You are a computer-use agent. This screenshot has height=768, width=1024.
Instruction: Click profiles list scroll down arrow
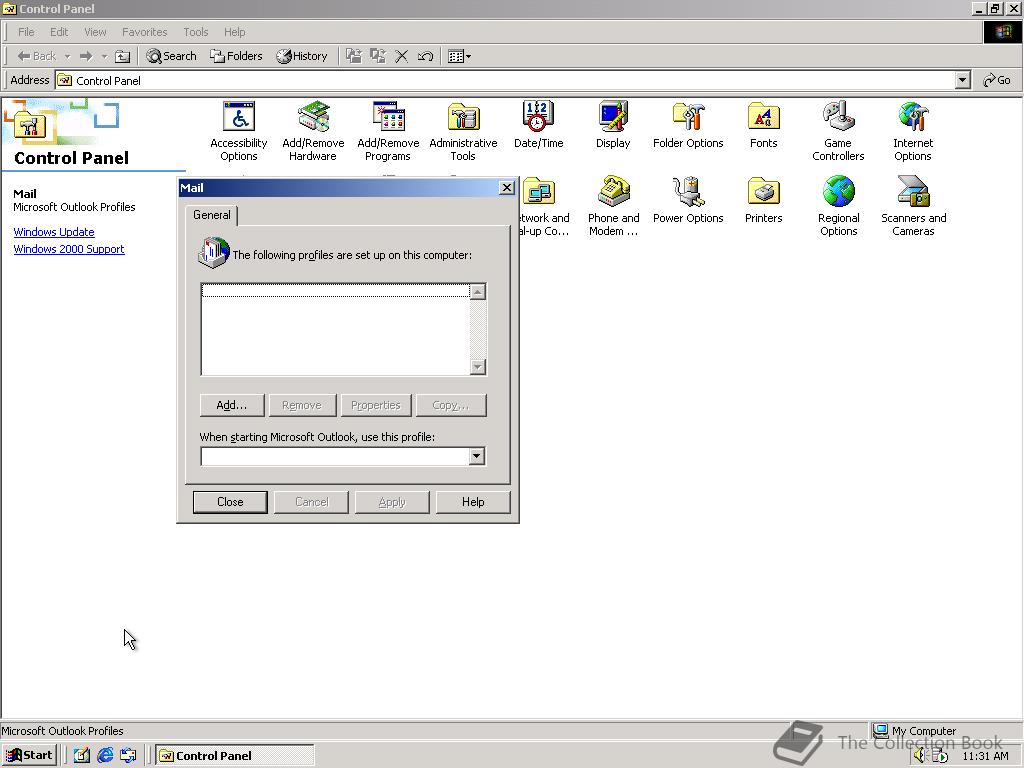point(478,367)
